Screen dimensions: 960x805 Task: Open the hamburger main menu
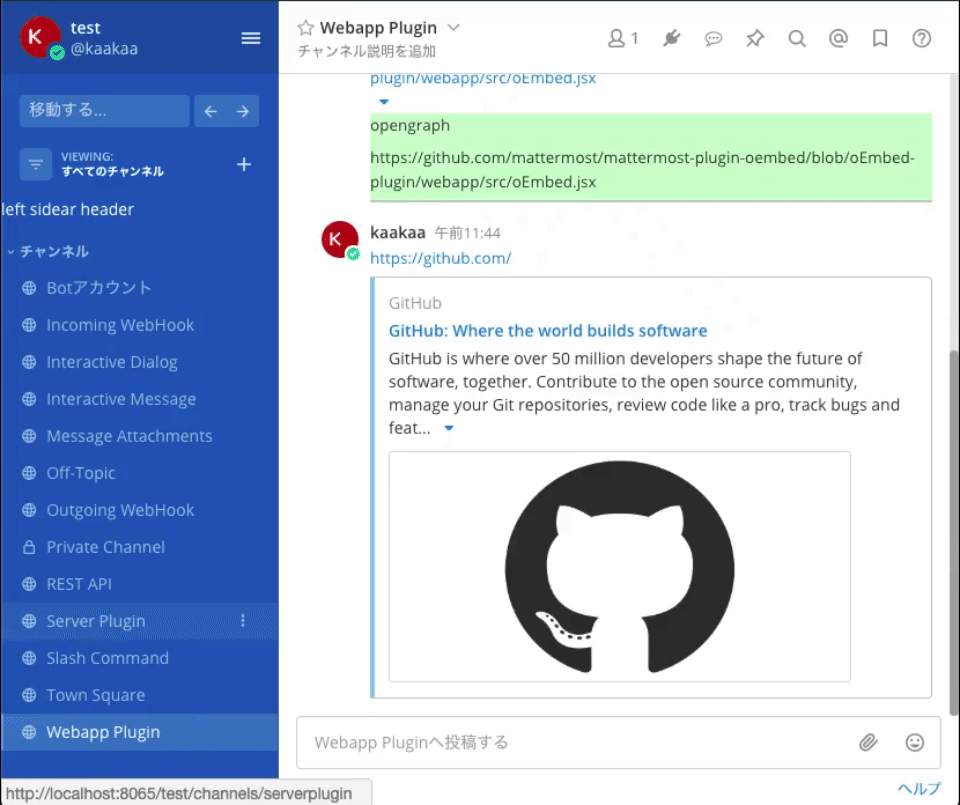click(250, 38)
